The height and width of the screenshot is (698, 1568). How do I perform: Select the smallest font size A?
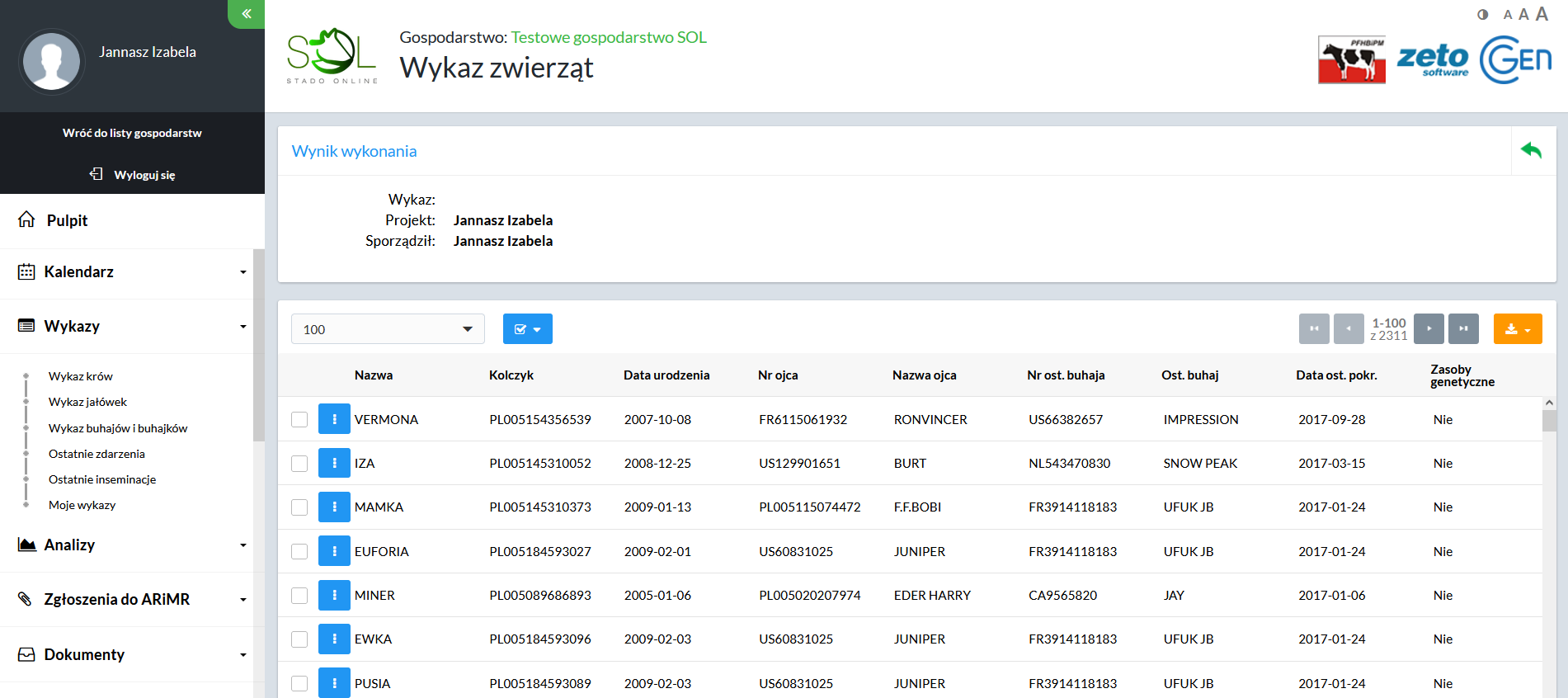(x=1508, y=15)
